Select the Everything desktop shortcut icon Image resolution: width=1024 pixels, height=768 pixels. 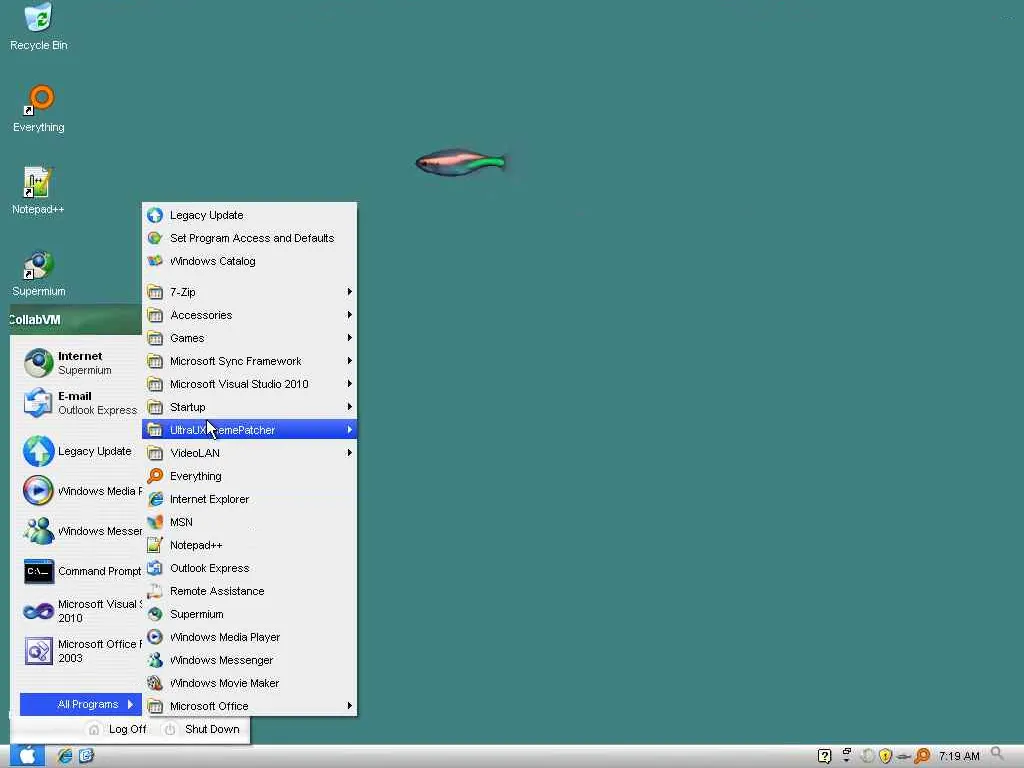click(39, 108)
